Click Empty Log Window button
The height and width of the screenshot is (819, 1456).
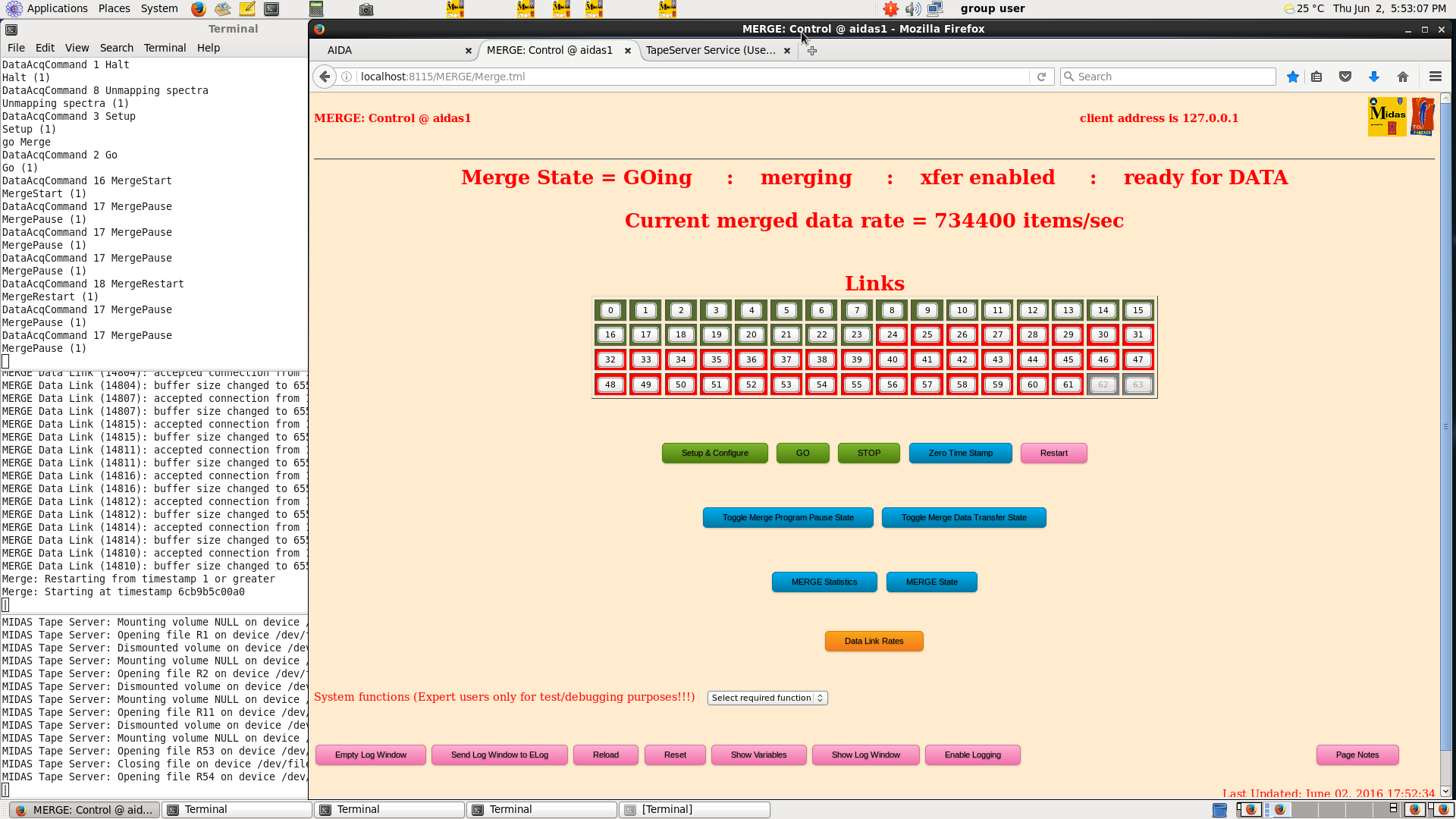[370, 755]
